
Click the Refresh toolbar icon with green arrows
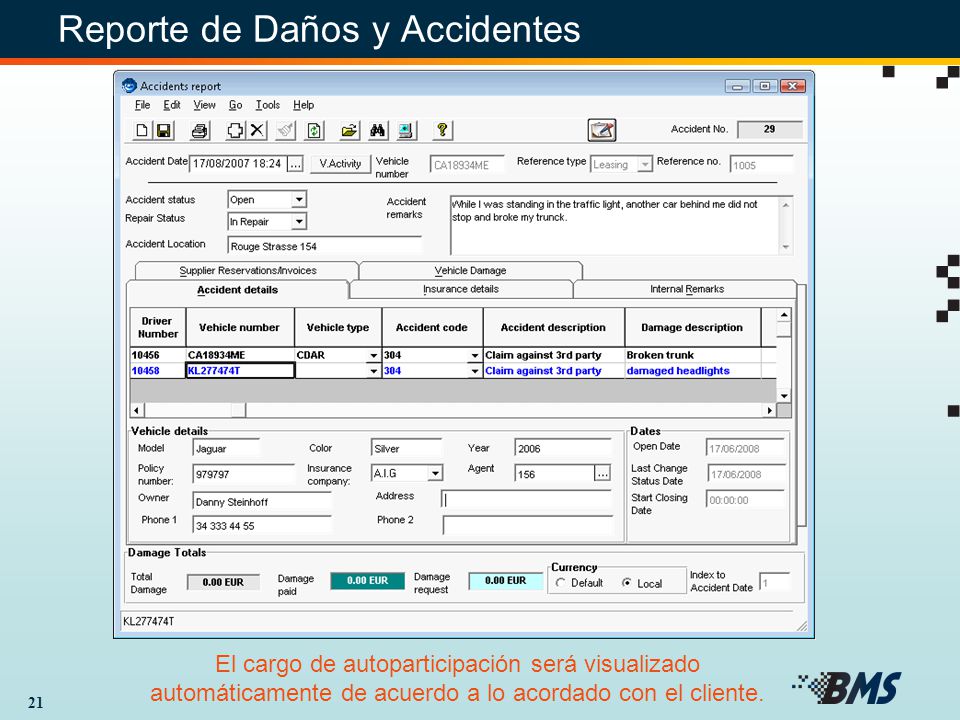click(314, 130)
